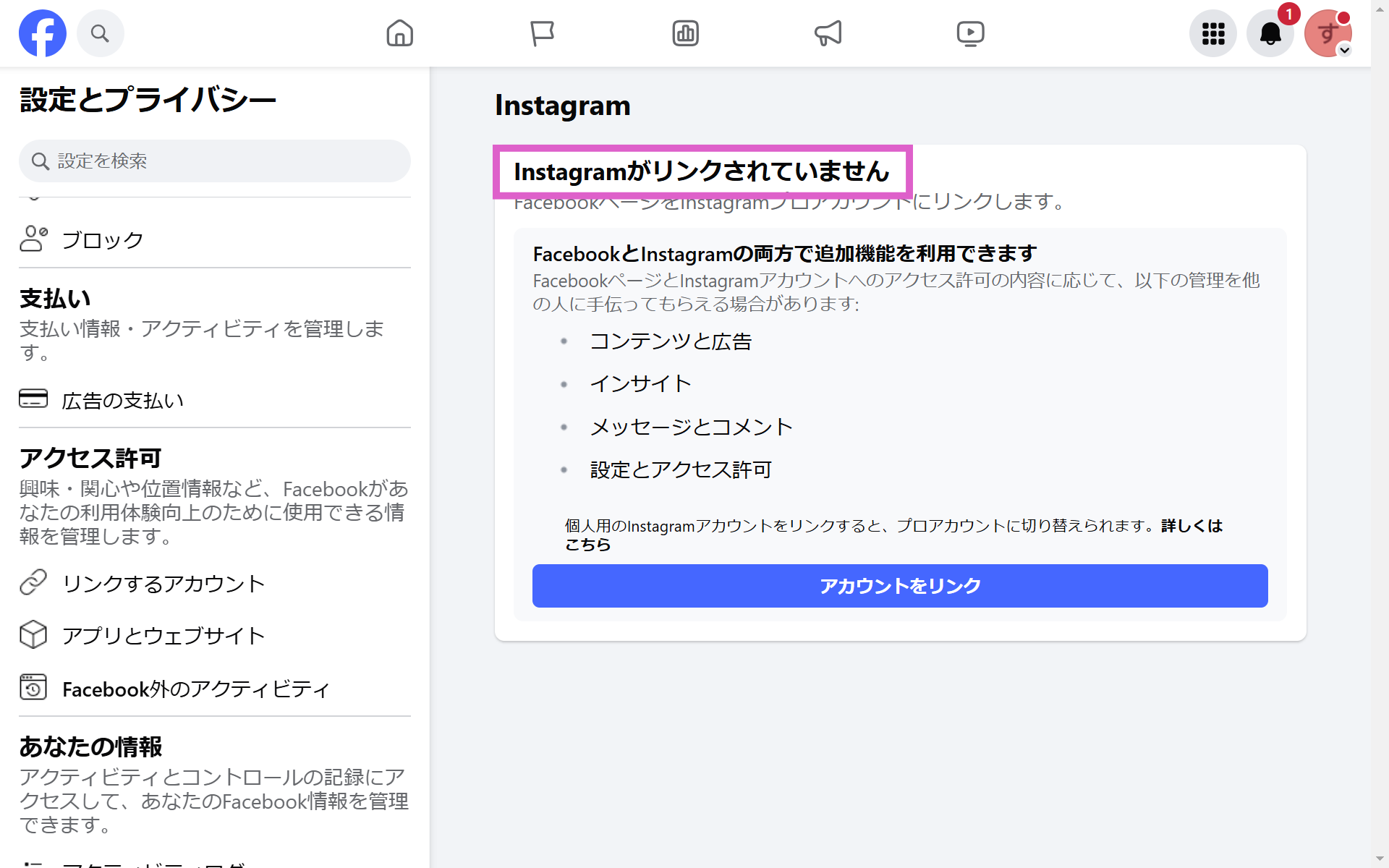Open the Ad Center megaphone icon
Viewport: 1389px width, 868px height.
pos(828,33)
